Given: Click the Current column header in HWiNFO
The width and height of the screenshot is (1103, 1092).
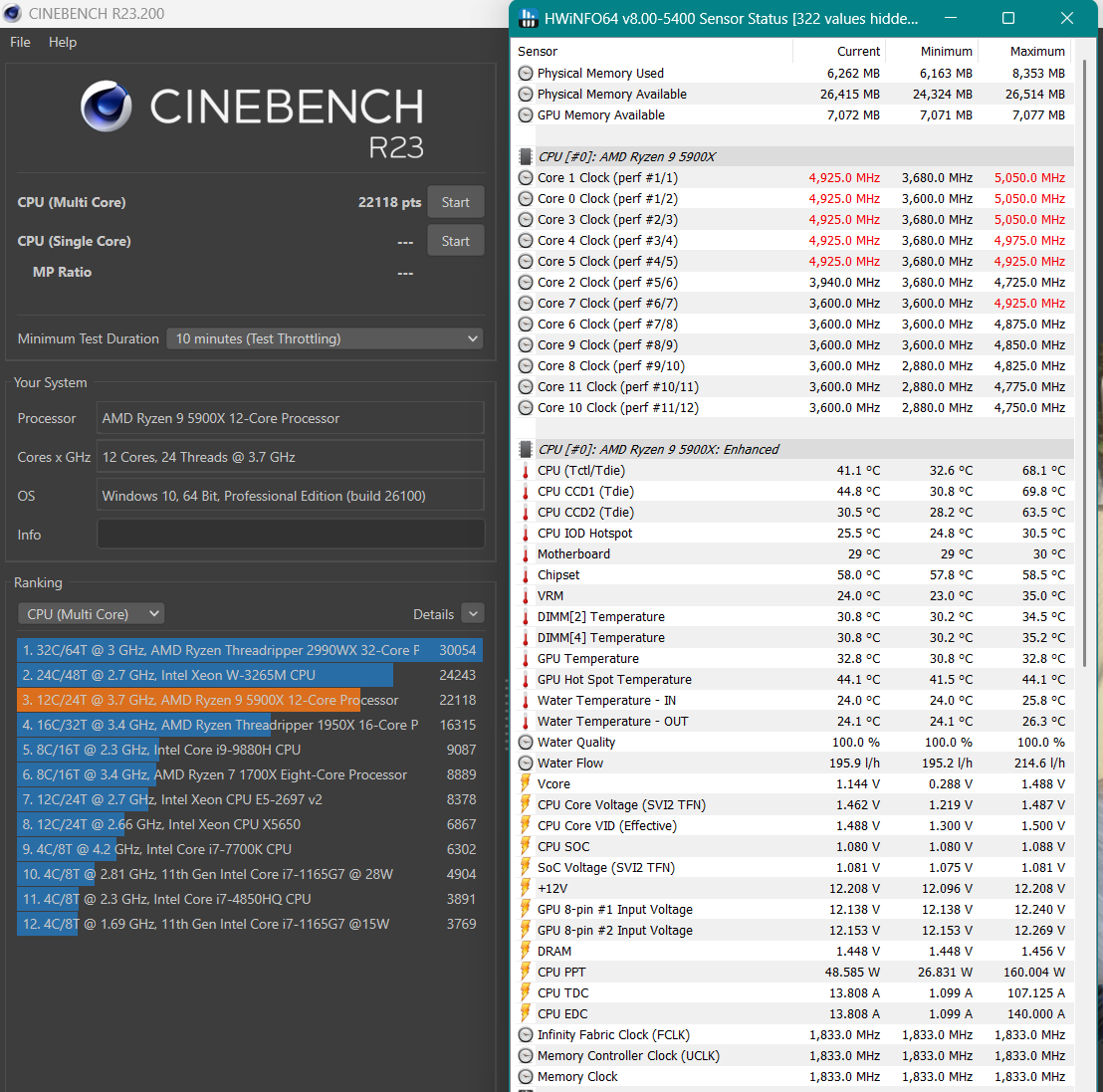Looking at the screenshot, I should (858, 52).
